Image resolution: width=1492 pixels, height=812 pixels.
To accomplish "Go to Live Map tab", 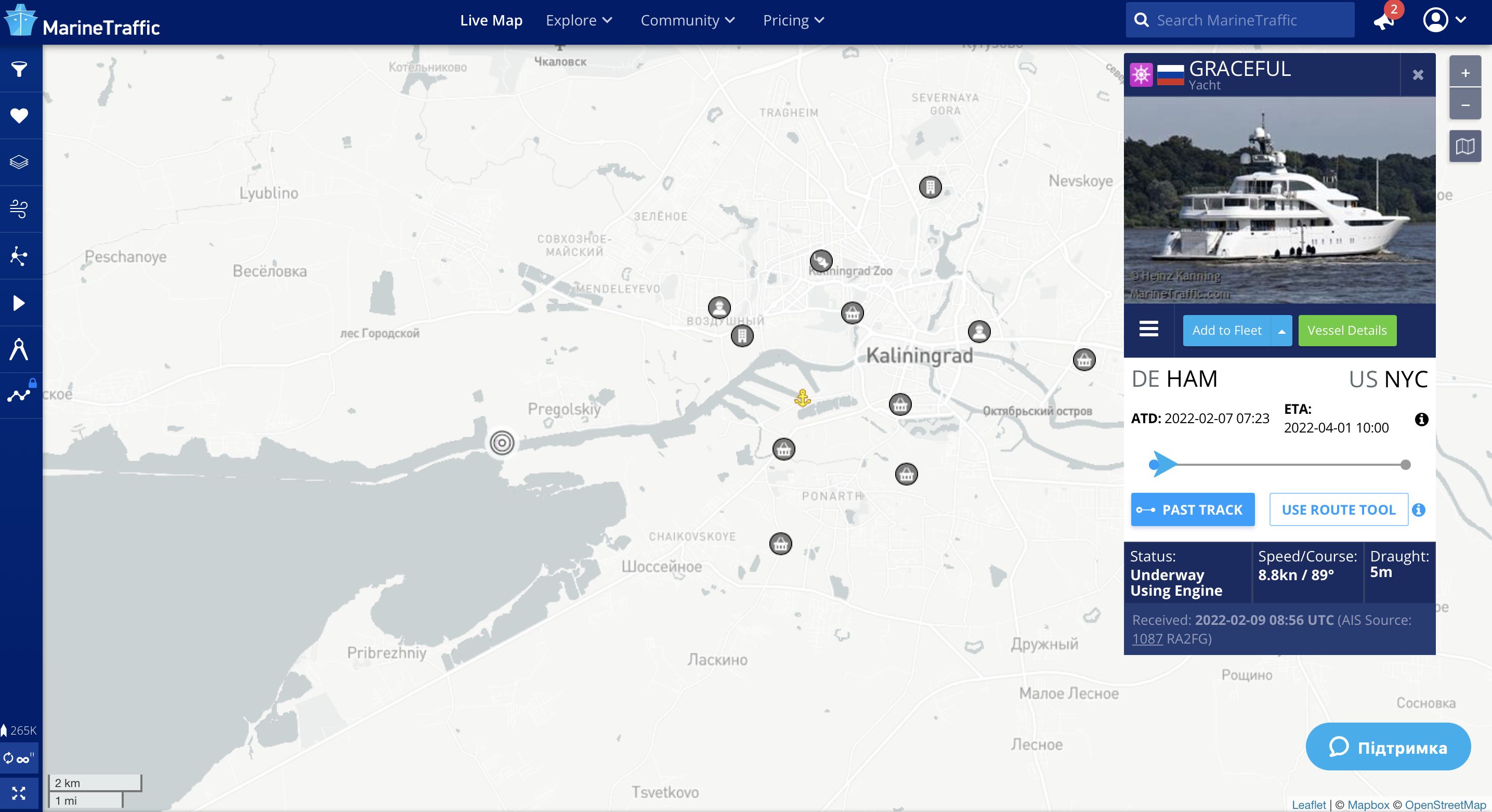I will click(x=491, y=20).
